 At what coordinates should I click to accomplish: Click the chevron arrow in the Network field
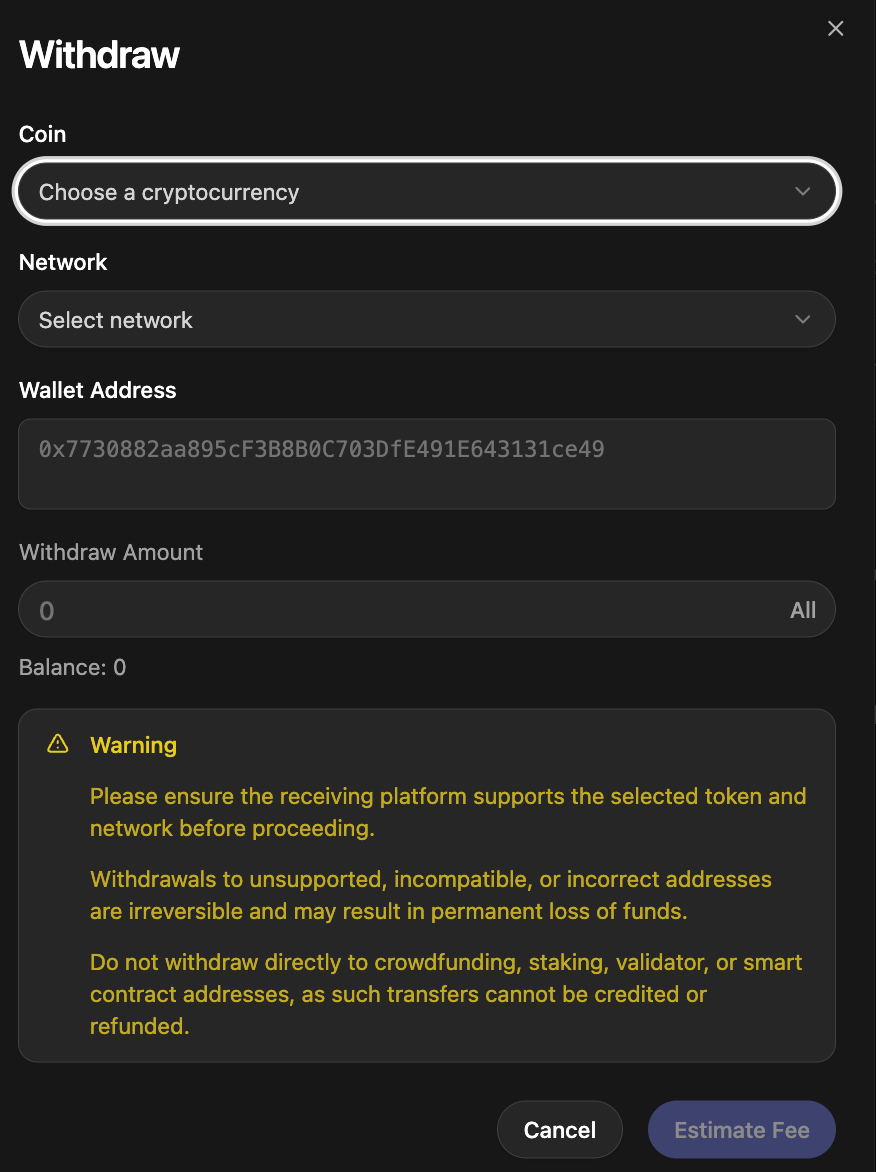pyautogui.click(x=802, y=320)
